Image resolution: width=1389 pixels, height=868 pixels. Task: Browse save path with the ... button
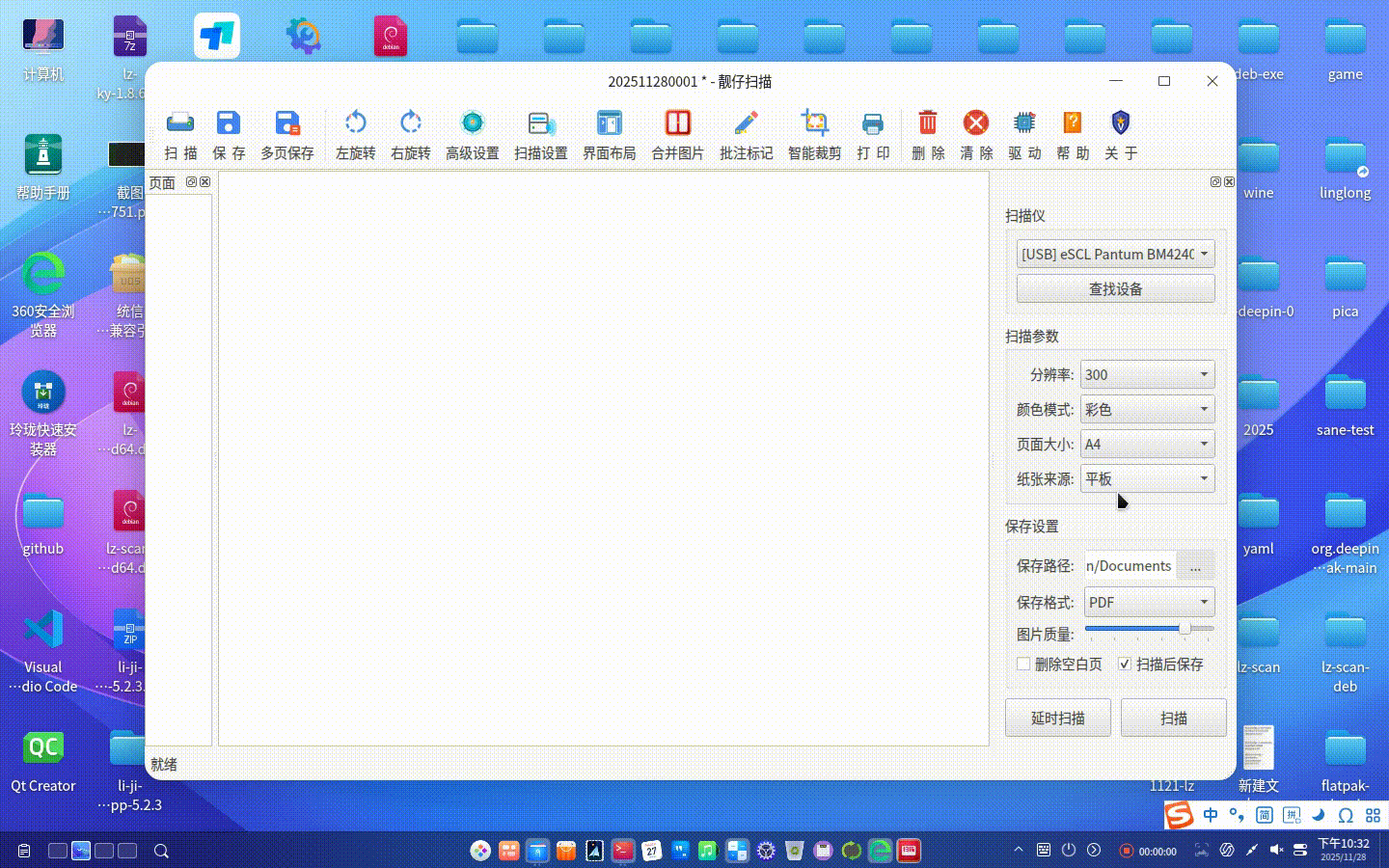coord(1195,566)
